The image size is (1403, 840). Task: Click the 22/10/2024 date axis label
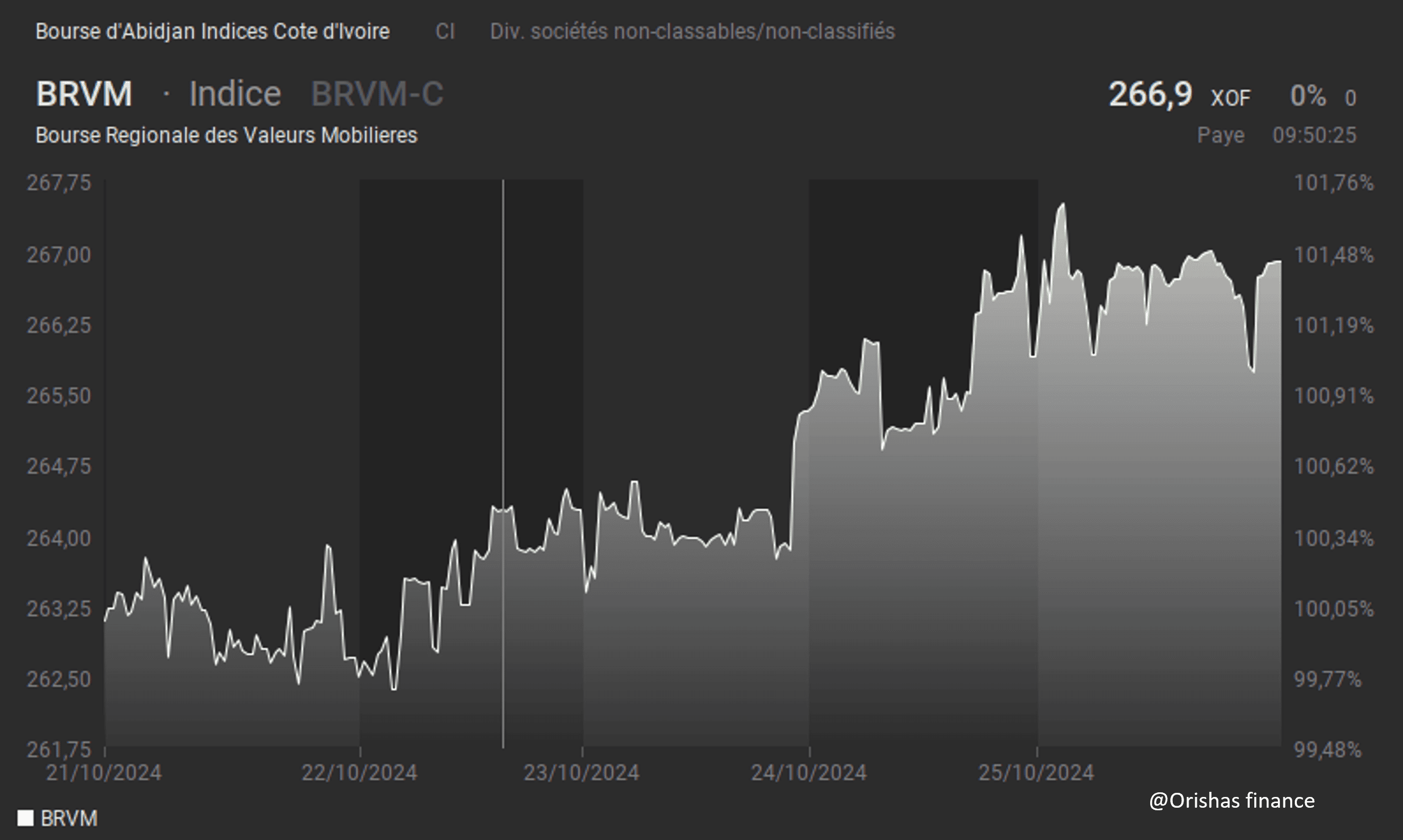[x=359, y=773]
